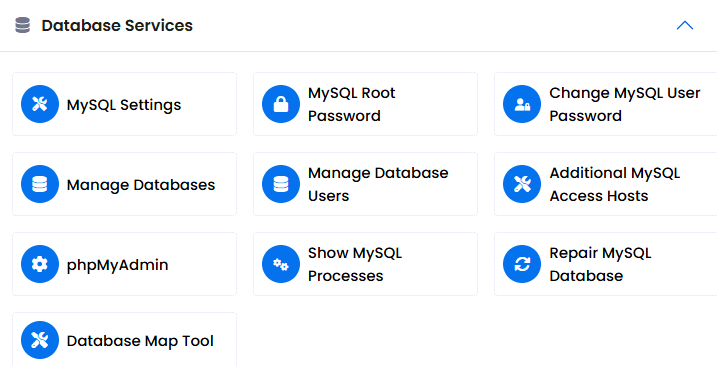Select Show MySQL Processes text label
Image resolution: width=717 pixels, height=366 pixels.
click(x=355, y=264)
